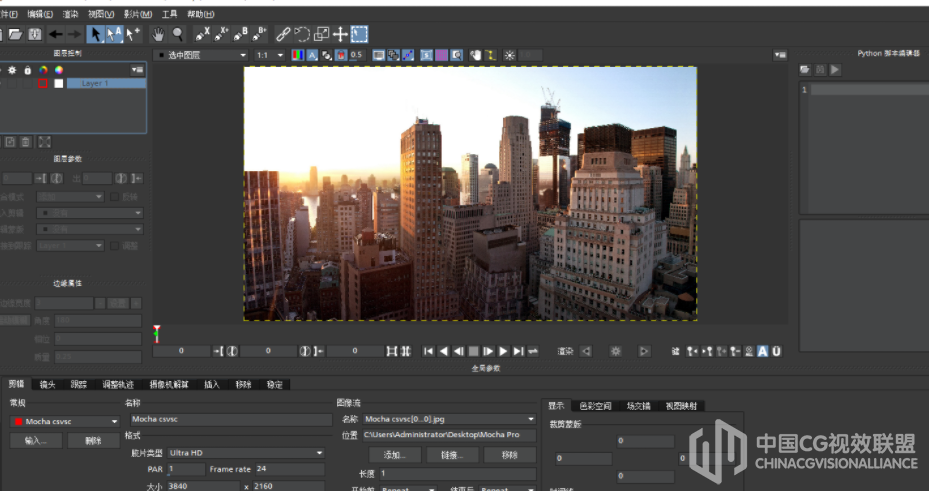Screen dimensions: 929x491
Task: Switch to the 镜头 tab
Action: point(47,384)
